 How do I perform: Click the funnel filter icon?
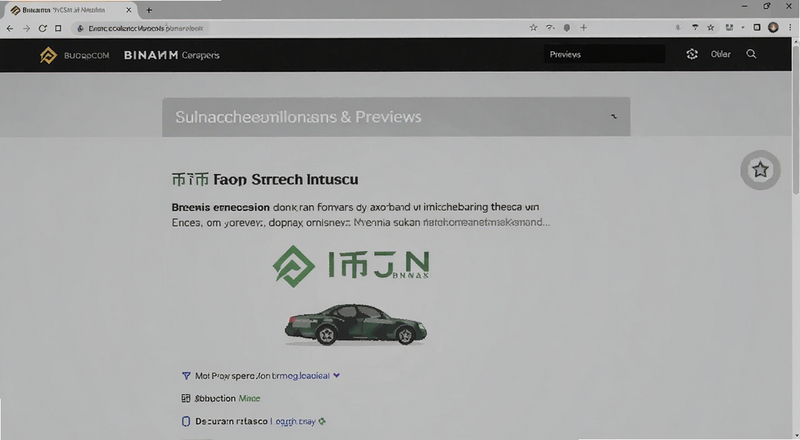tap(186, 376)
